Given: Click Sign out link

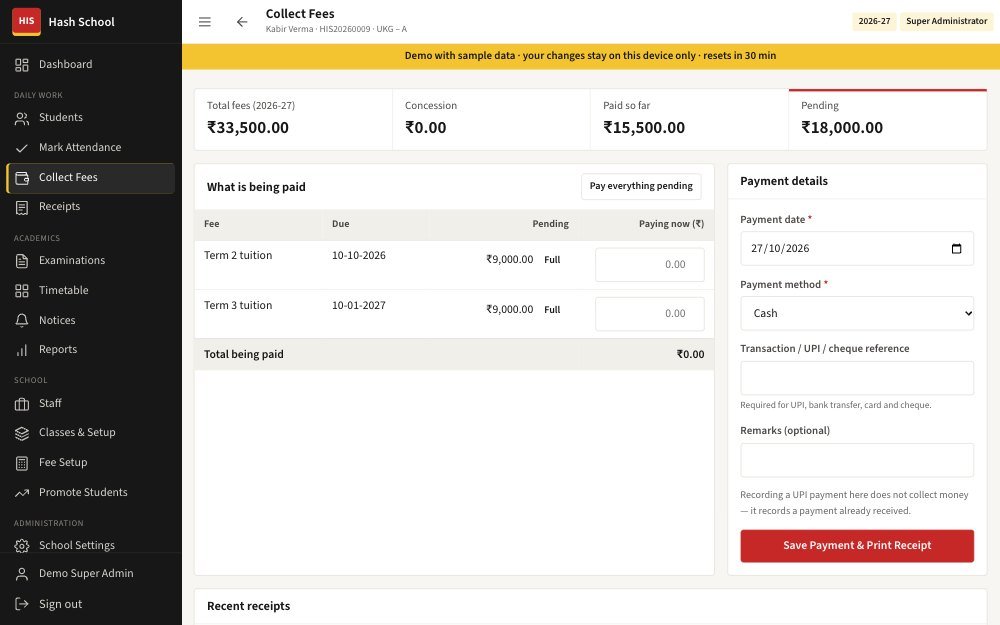Looking at the screenshot, I should point(91,604).
